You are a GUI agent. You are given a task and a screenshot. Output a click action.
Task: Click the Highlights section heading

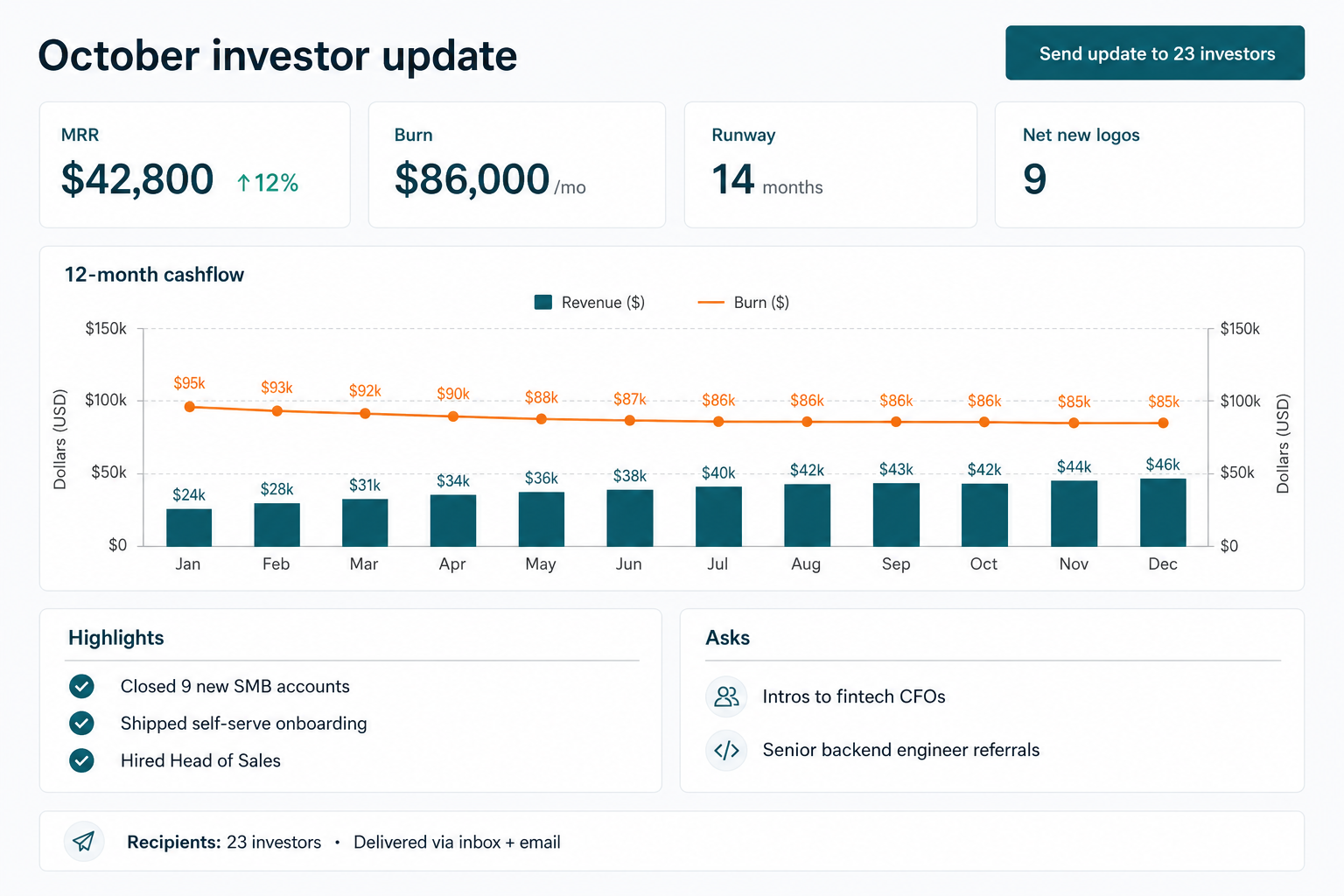[116, 638]
